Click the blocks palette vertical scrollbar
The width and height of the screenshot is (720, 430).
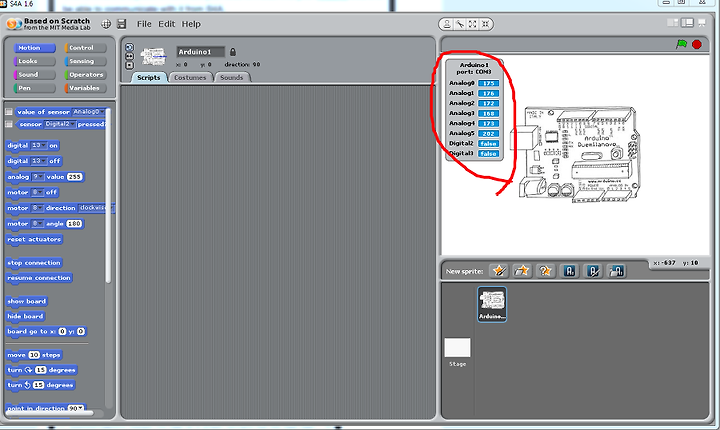coord(108,195)
